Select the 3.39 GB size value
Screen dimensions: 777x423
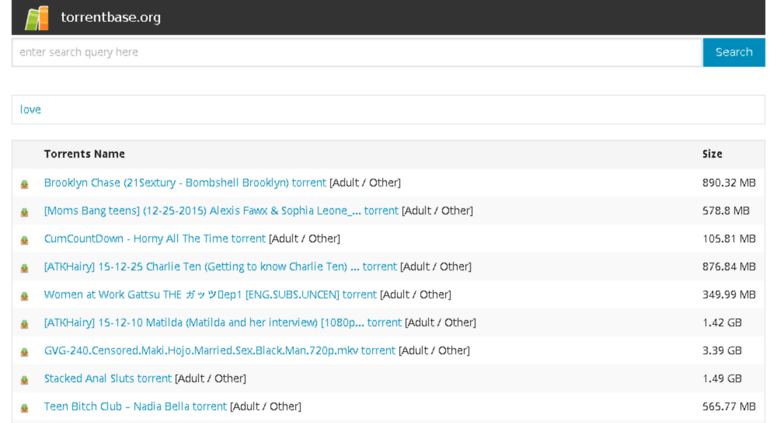(x=722, y=351)
